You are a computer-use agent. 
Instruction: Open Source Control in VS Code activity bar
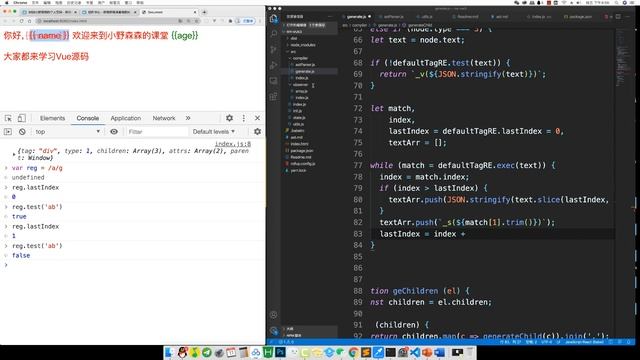[274, 50]
